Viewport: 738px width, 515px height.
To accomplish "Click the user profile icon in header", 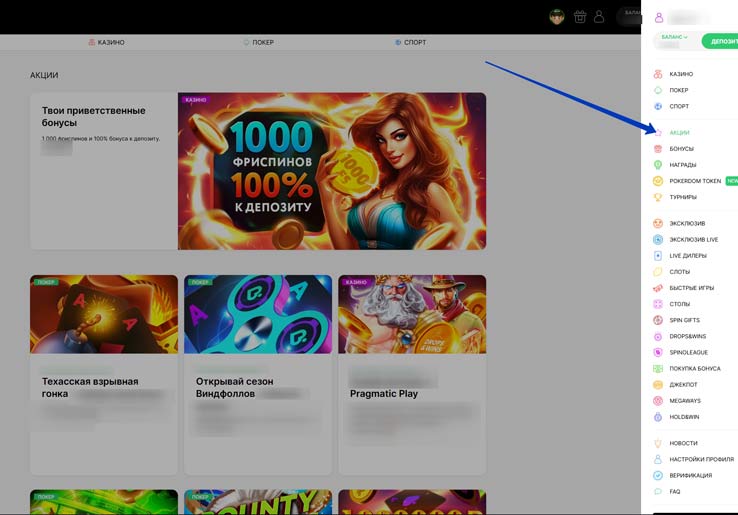I will 599,16.
